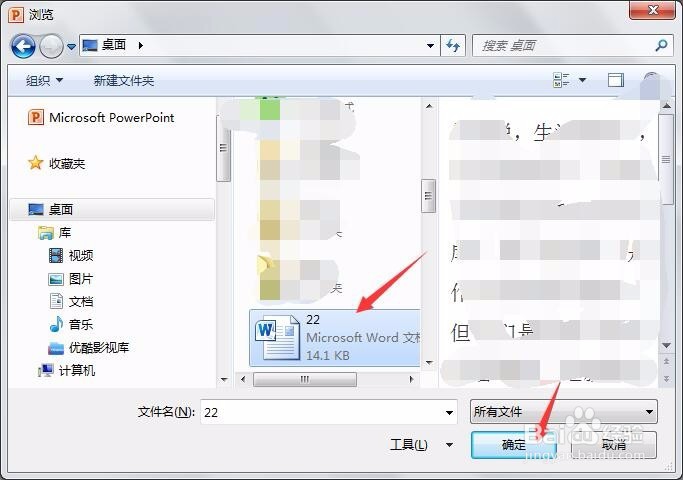The width and height of the screenshot is (683, 480).
Task: Click the refresh button beside address bar
Action: click(453, 46)
